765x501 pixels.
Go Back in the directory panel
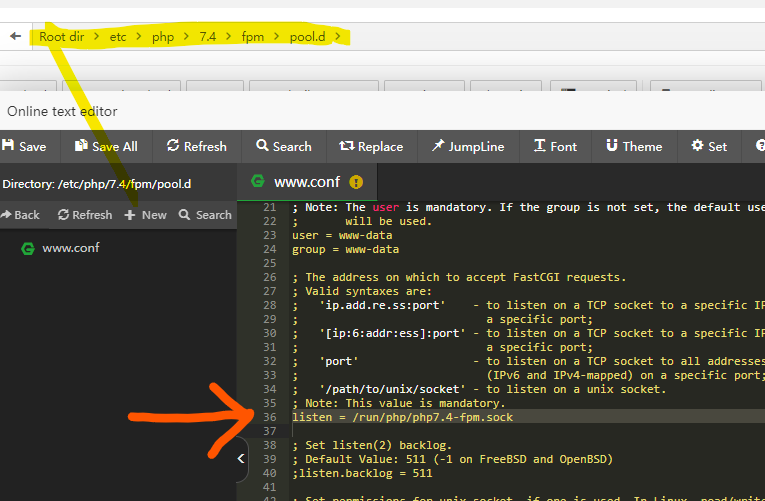(x=20, y=215)
